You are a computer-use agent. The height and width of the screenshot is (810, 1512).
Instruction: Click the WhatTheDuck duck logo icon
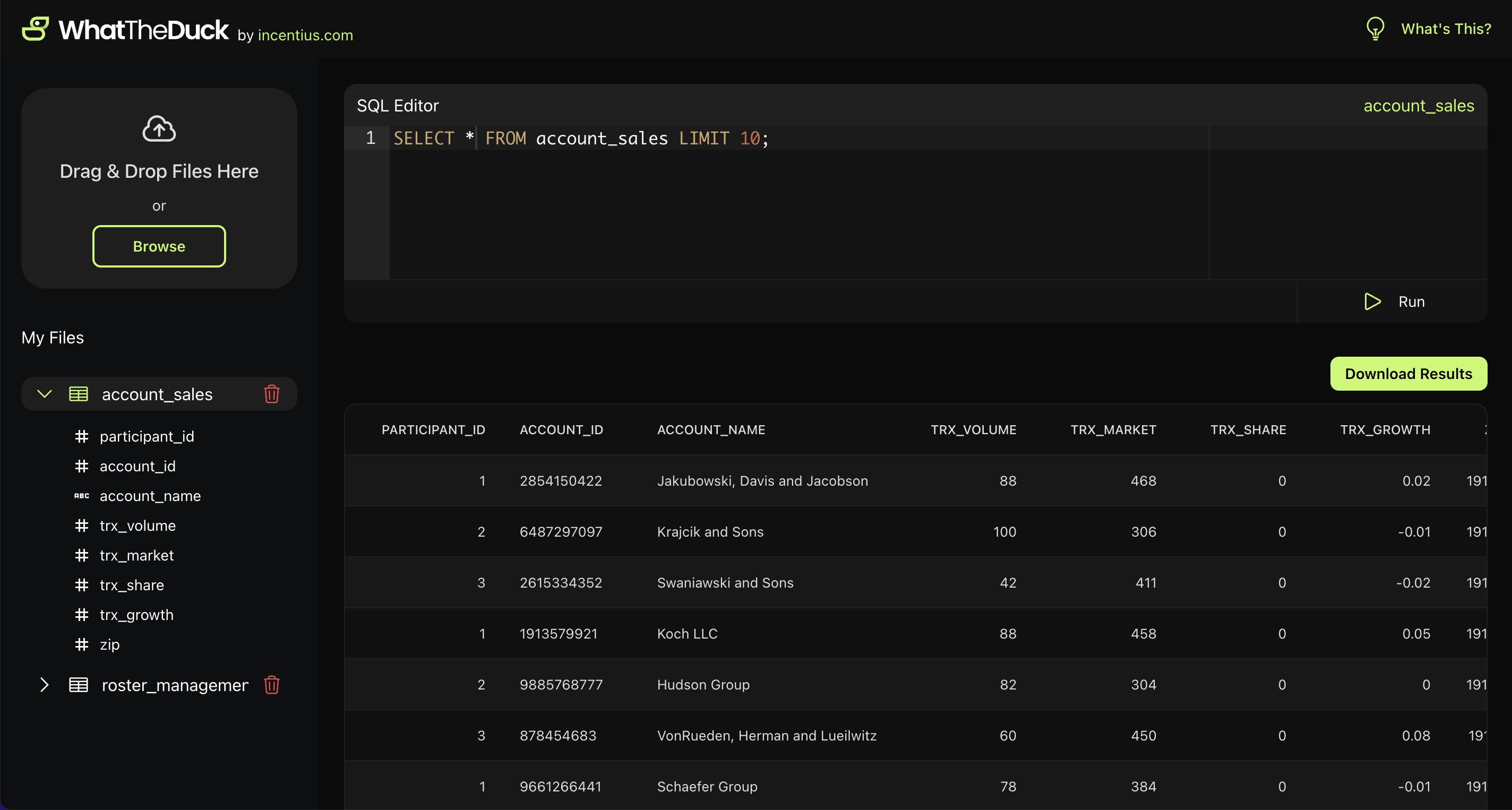[x=35, y=28]
